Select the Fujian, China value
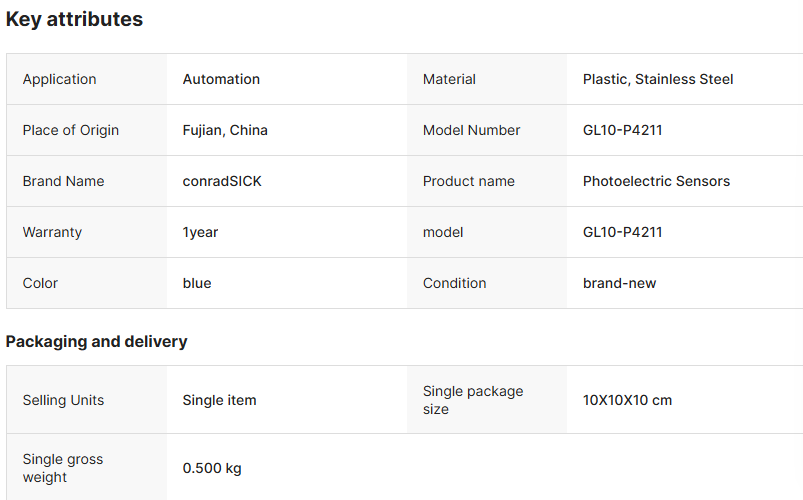 (225, 130)
